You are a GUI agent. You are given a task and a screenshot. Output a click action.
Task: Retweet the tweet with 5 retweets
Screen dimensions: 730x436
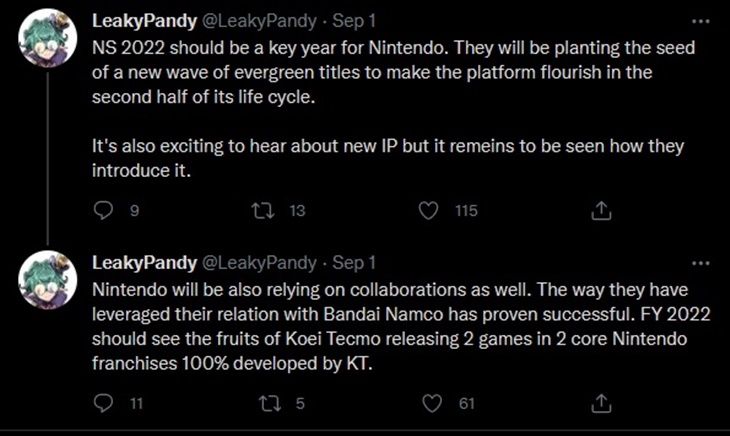click(x=270, y=403)
